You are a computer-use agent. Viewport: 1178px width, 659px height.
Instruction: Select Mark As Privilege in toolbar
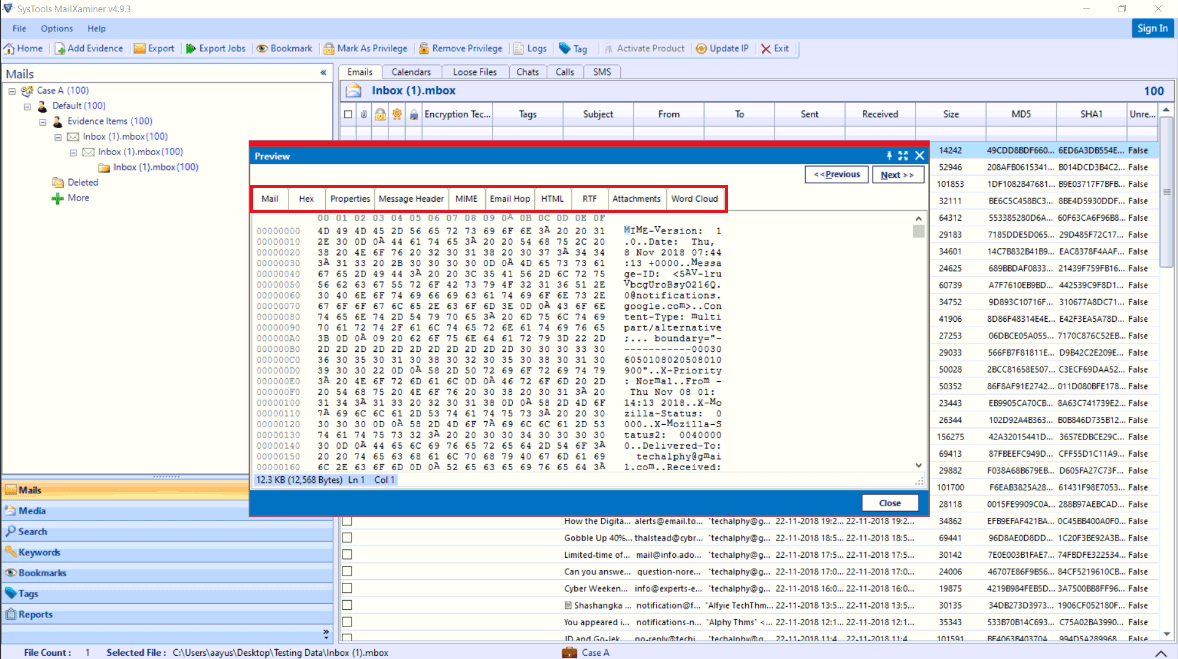click(365, 49)
